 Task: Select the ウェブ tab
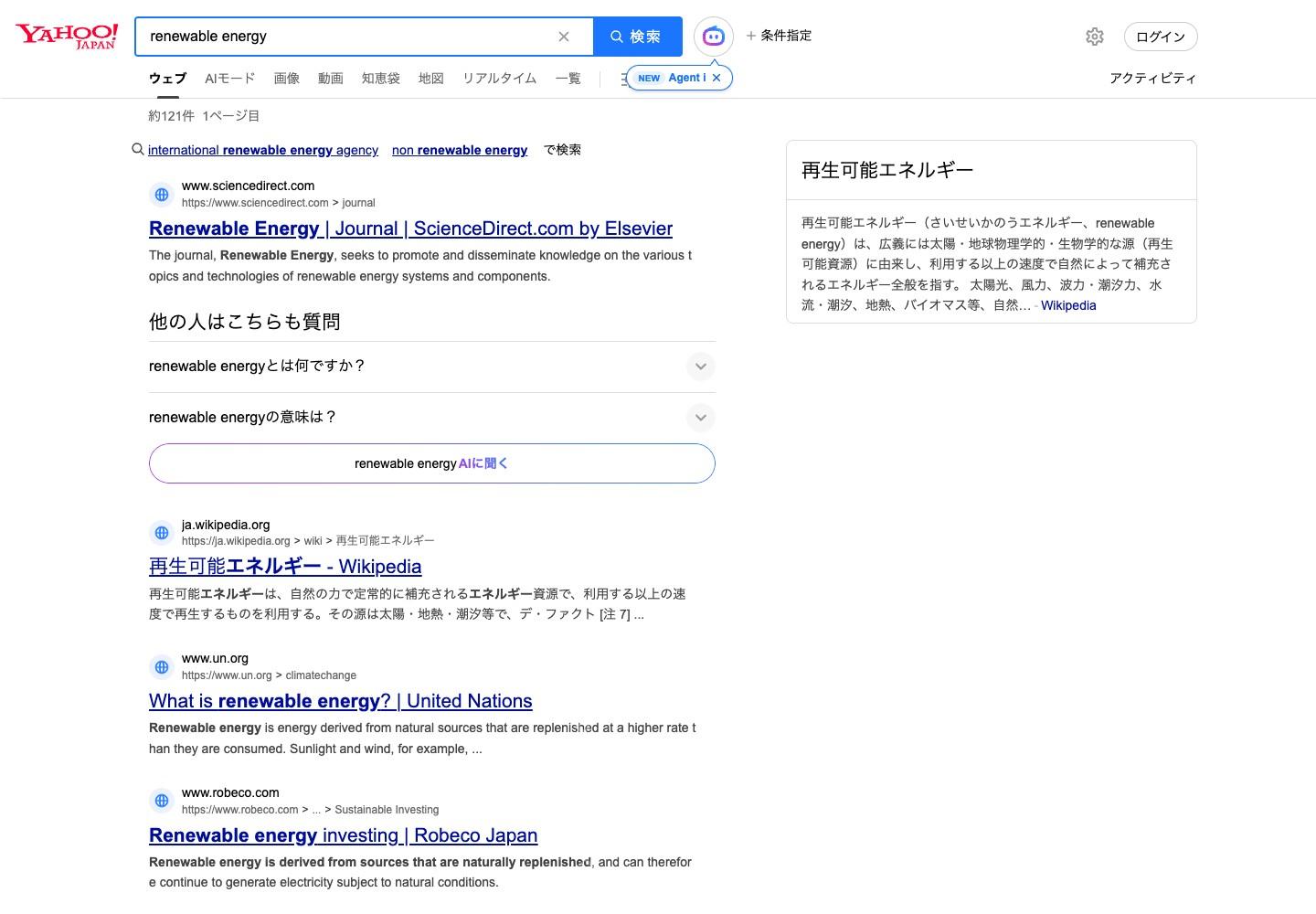167,79
